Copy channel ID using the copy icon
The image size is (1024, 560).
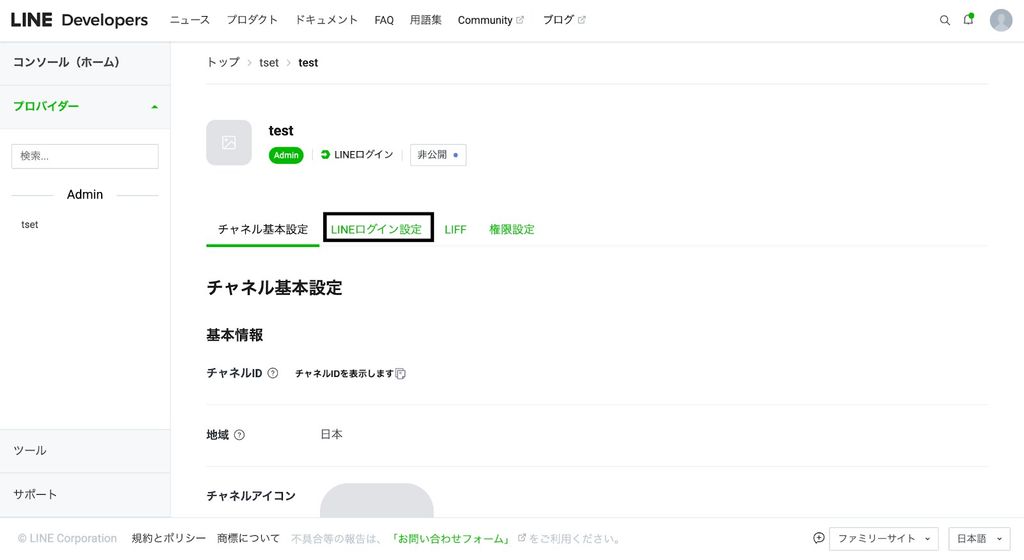(x=400, y=374)
